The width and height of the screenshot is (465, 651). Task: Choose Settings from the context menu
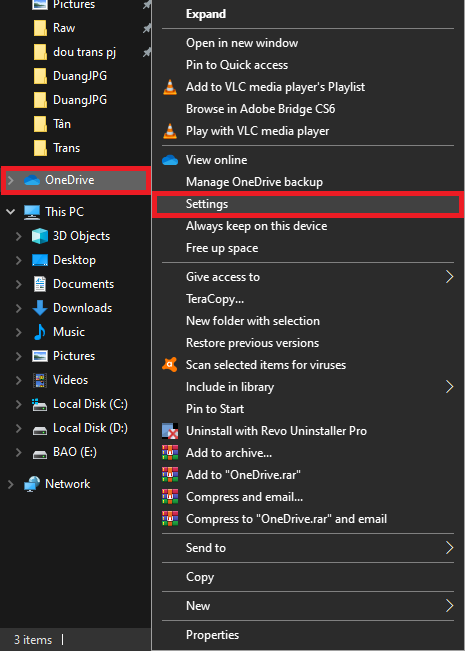(x=308, y=204)
